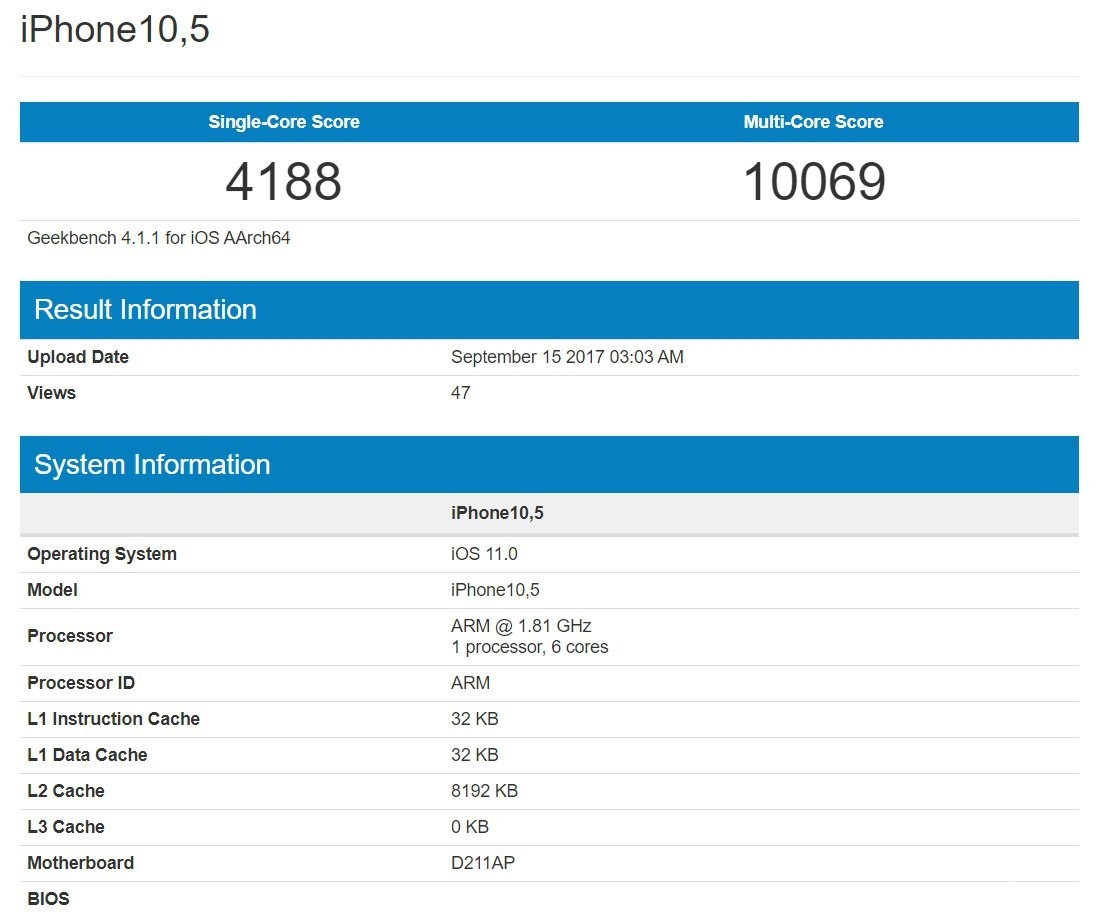Viewport: 1111px width, 913px height.
Task: Click the Processor ID label
Action: tap(81, 683)
